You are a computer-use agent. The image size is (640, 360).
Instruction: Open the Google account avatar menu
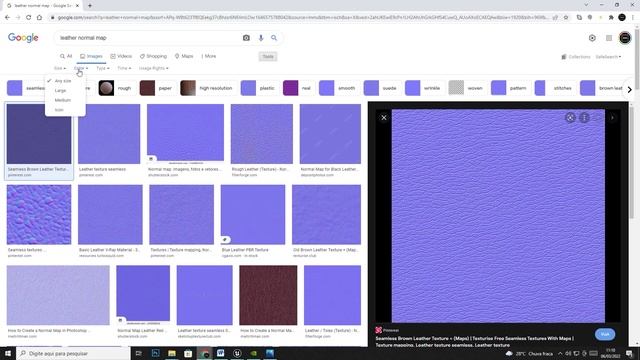pos(625,38)
